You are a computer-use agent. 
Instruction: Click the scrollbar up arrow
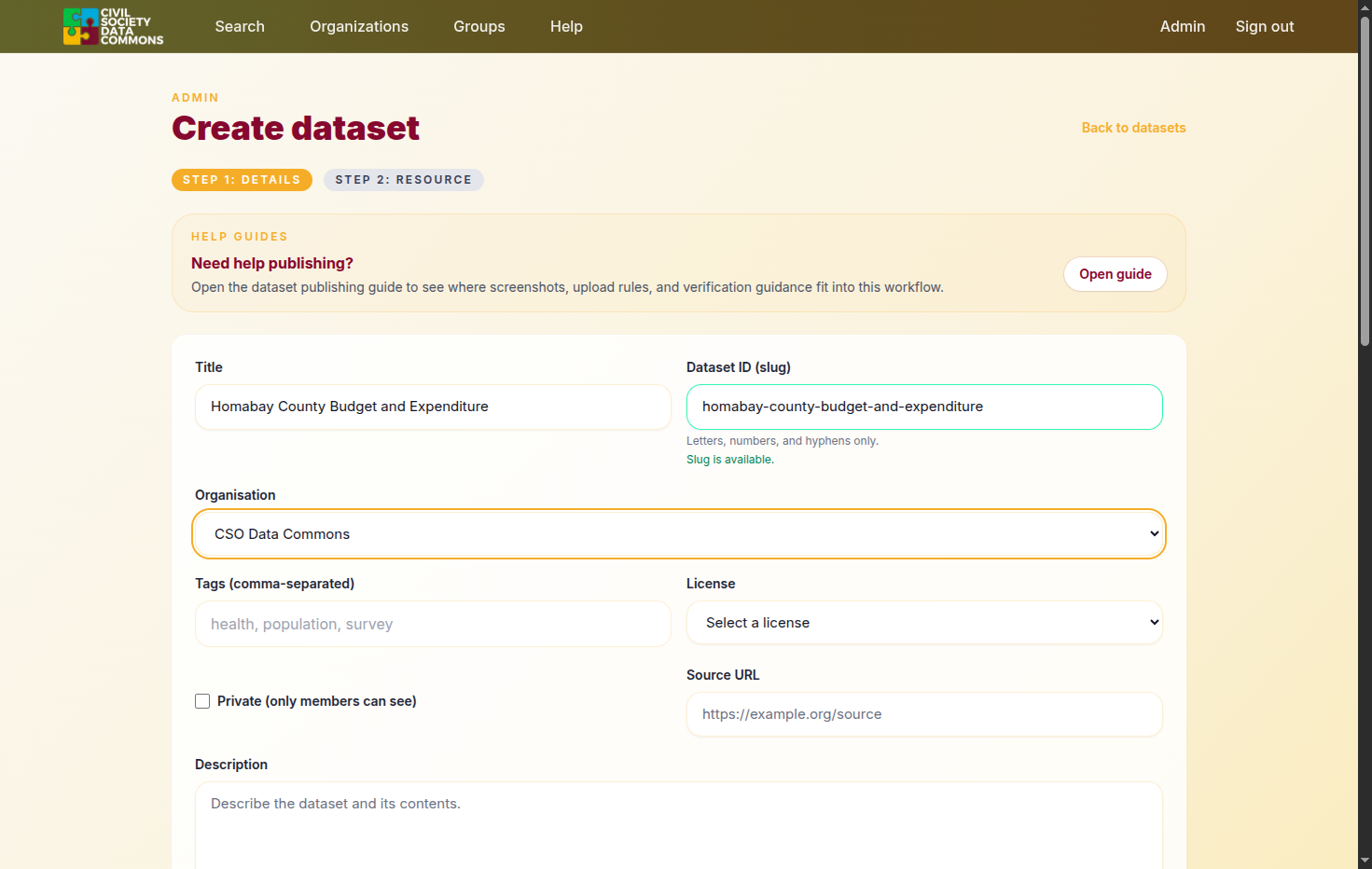[1365, 7]
